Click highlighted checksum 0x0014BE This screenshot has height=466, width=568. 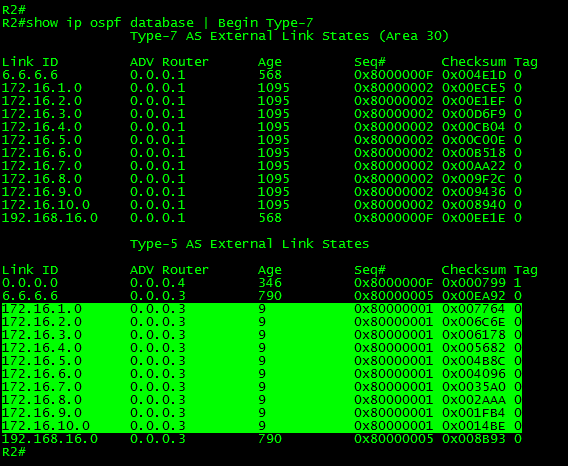tap(473, 427)
